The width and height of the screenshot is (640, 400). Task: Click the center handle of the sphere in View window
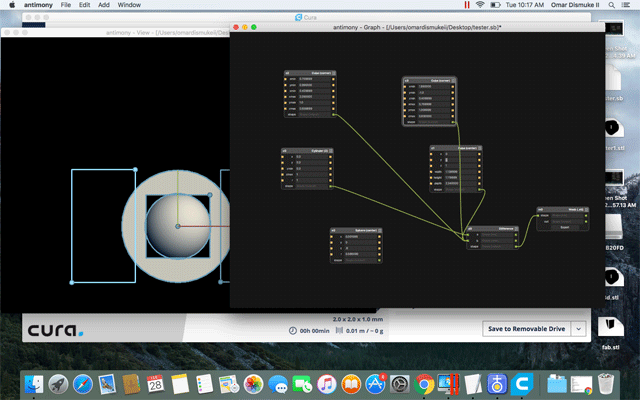[x=178, y=226]
